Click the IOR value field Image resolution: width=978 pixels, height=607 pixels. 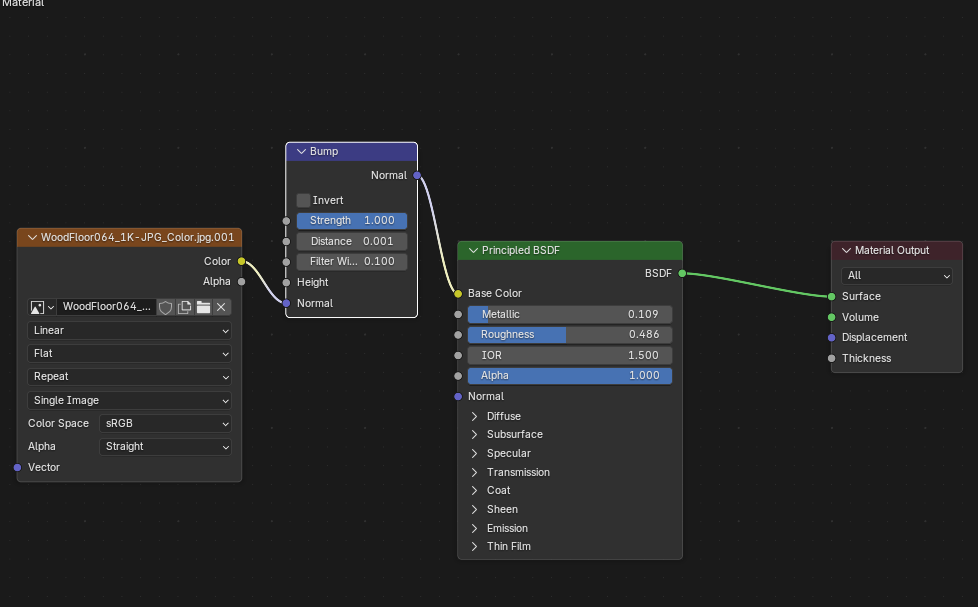click(570, 355)
